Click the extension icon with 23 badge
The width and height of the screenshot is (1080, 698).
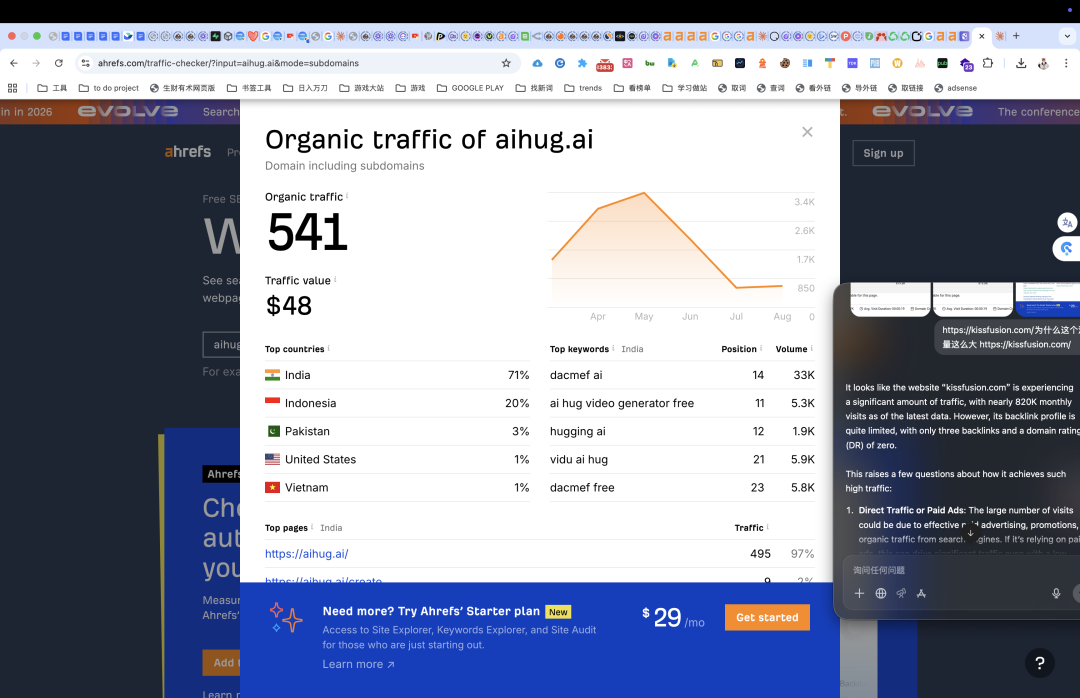[x=966, y=64]
